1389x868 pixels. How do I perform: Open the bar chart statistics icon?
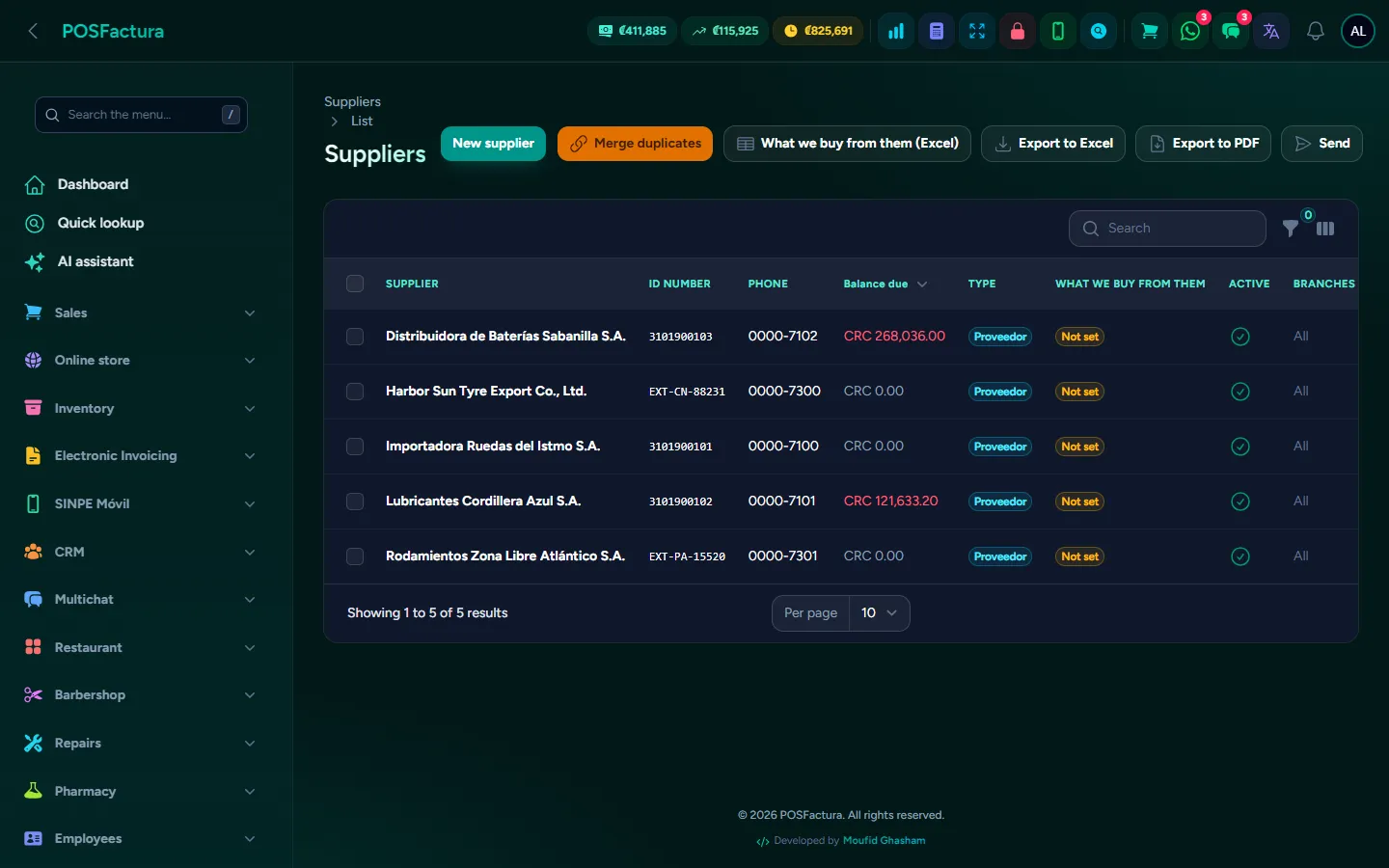pyautogui.click(x=896, y=31)
